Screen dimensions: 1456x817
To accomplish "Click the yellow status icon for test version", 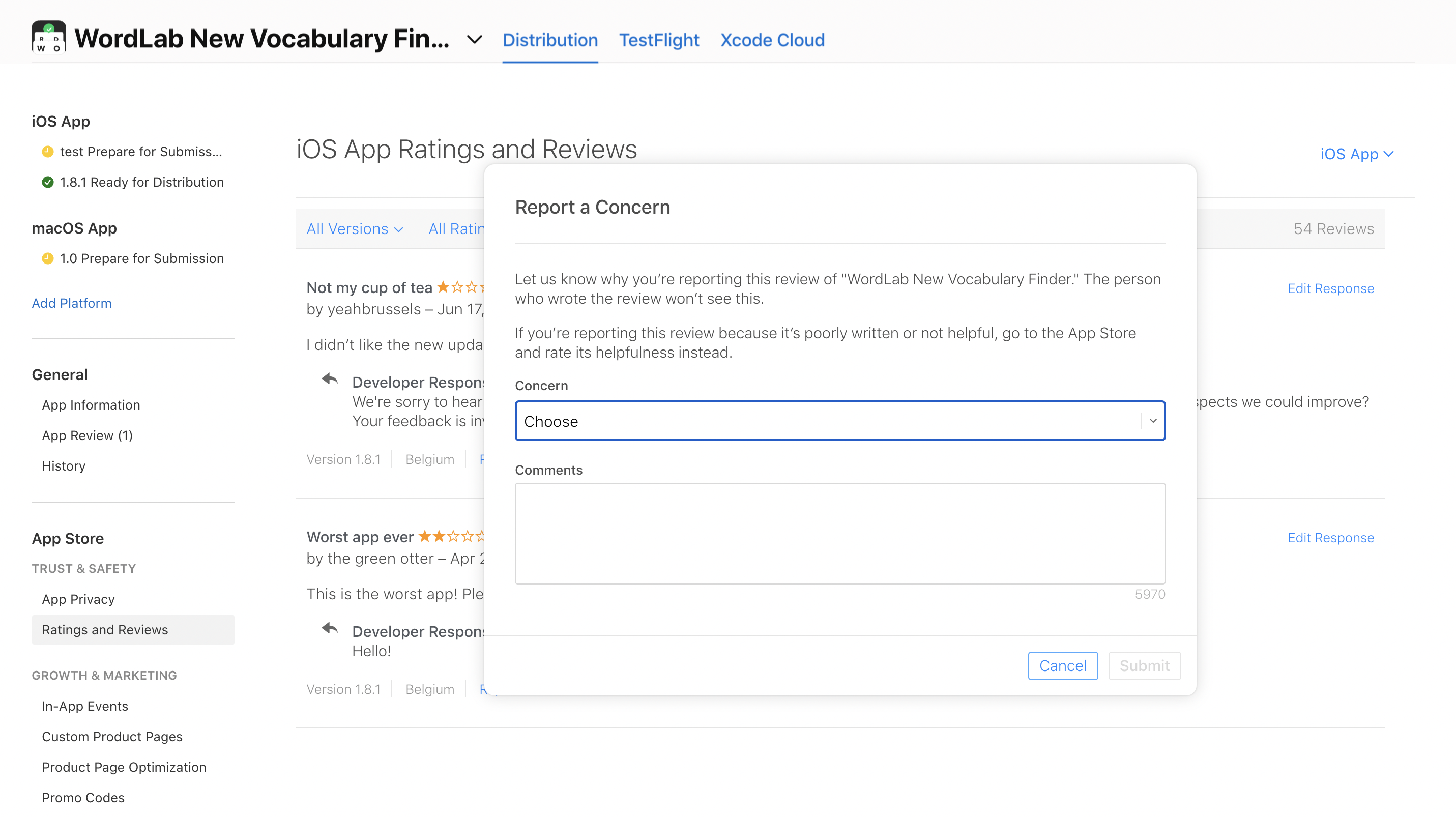I will (x=47, y=152).
